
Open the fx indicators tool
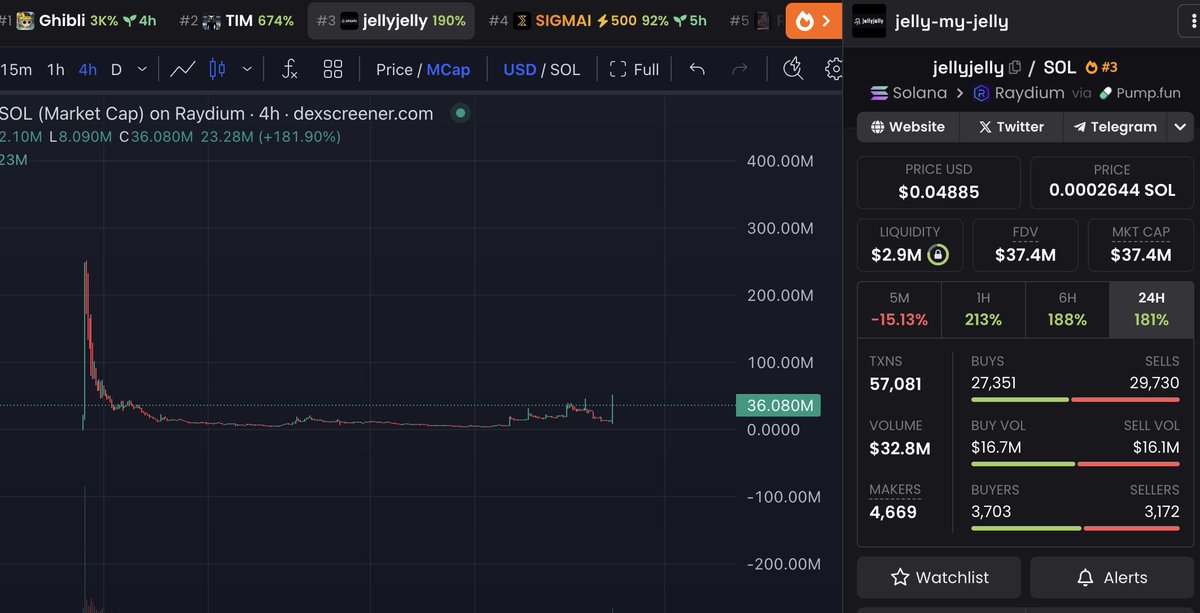[290, 70]
